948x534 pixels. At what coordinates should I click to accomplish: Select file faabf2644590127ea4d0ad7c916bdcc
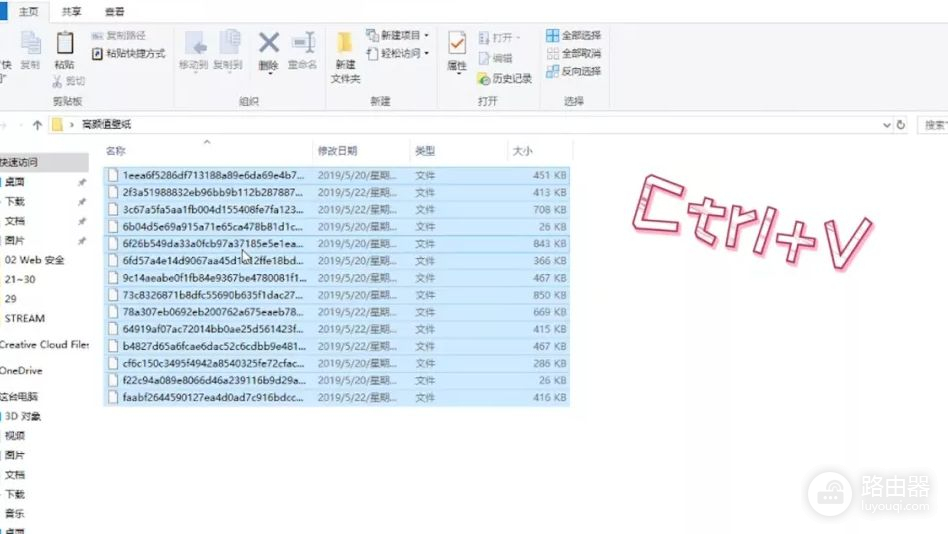click(337, 397)
